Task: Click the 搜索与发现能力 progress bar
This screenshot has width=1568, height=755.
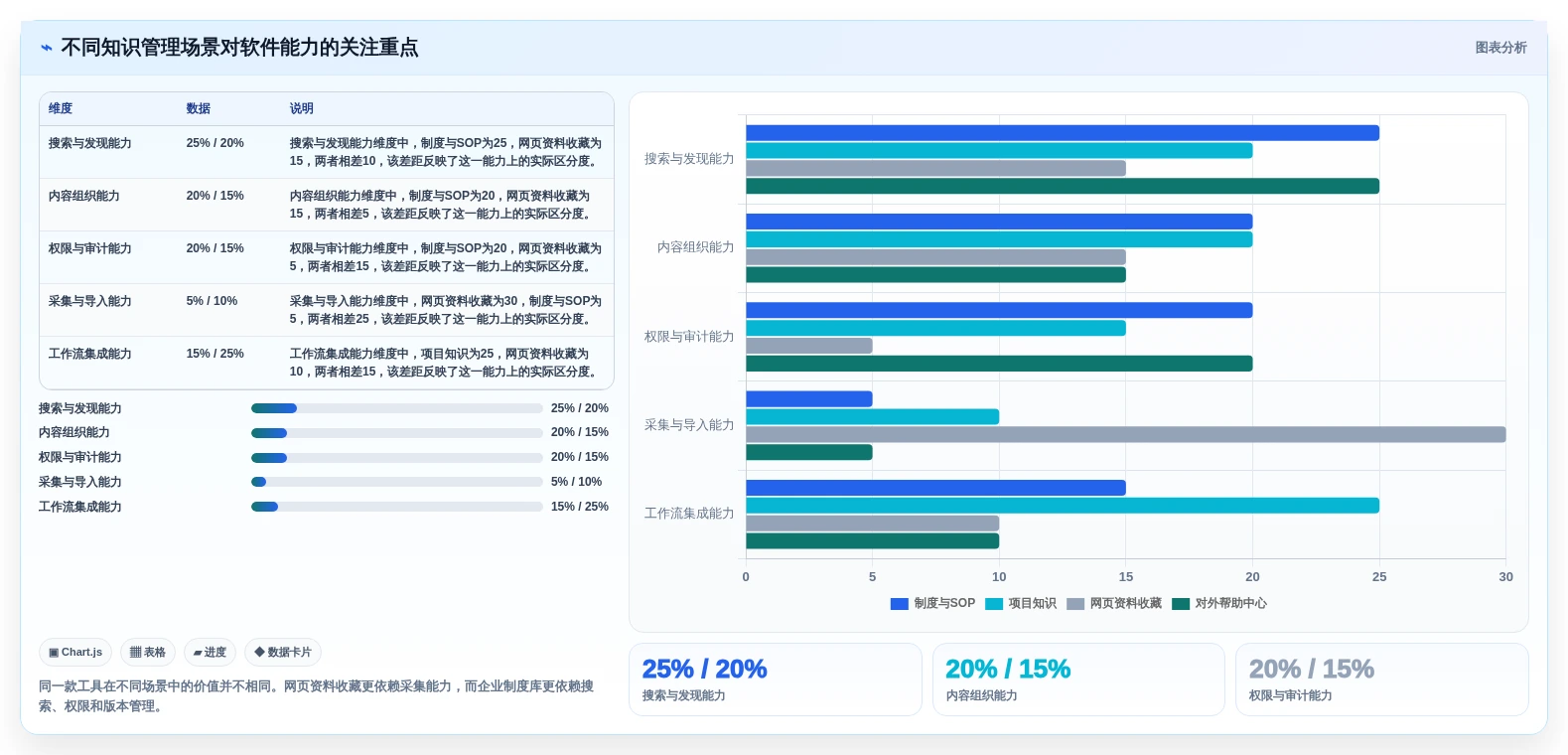Action: click(397, 408)
